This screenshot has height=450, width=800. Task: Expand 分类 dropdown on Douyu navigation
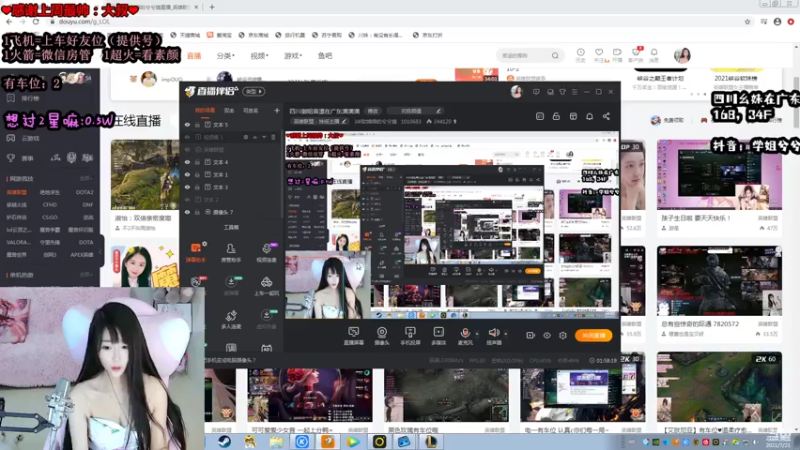tap(226, 56)
